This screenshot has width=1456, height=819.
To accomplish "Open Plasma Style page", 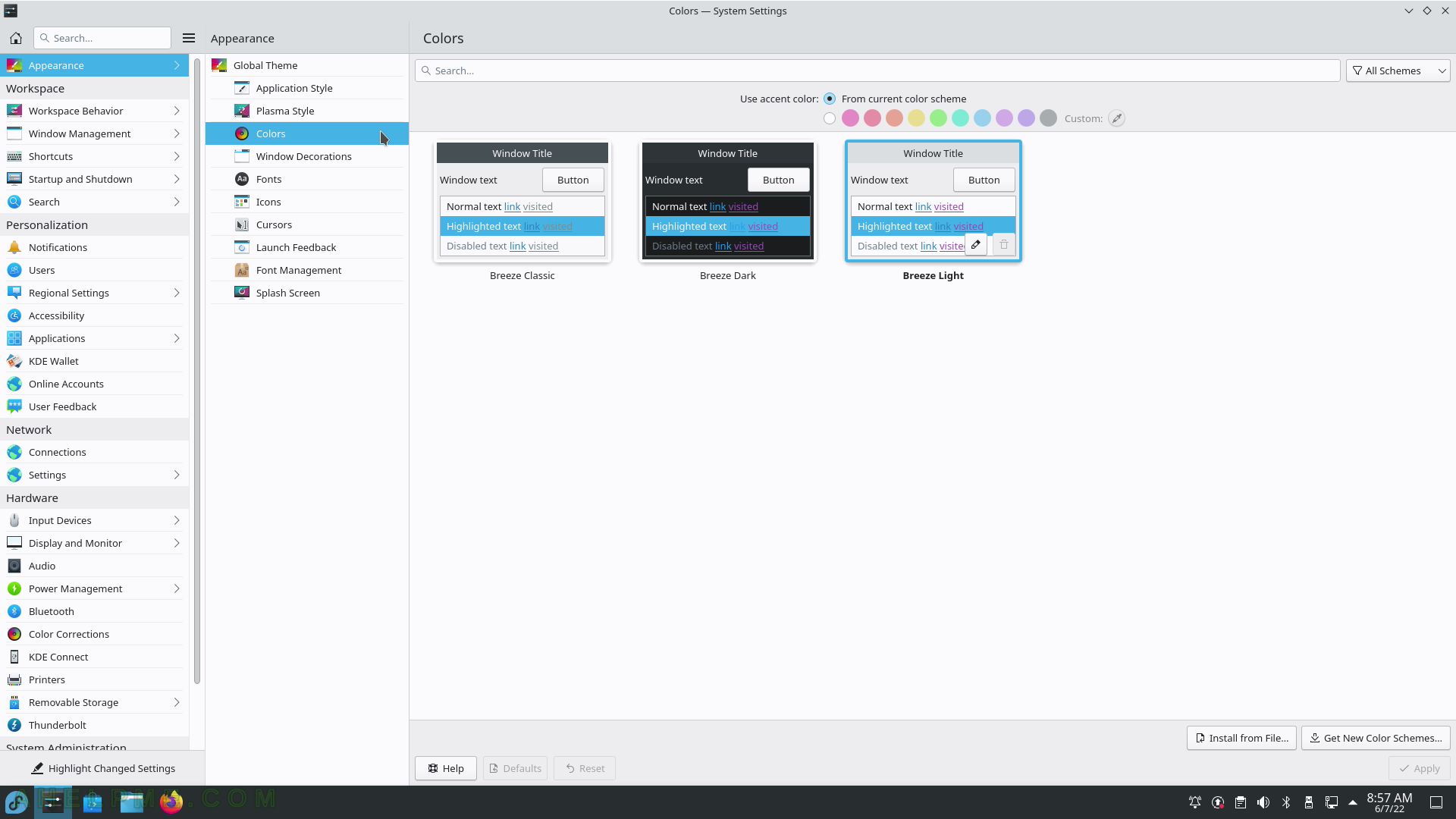I will (x=307, y=111).
